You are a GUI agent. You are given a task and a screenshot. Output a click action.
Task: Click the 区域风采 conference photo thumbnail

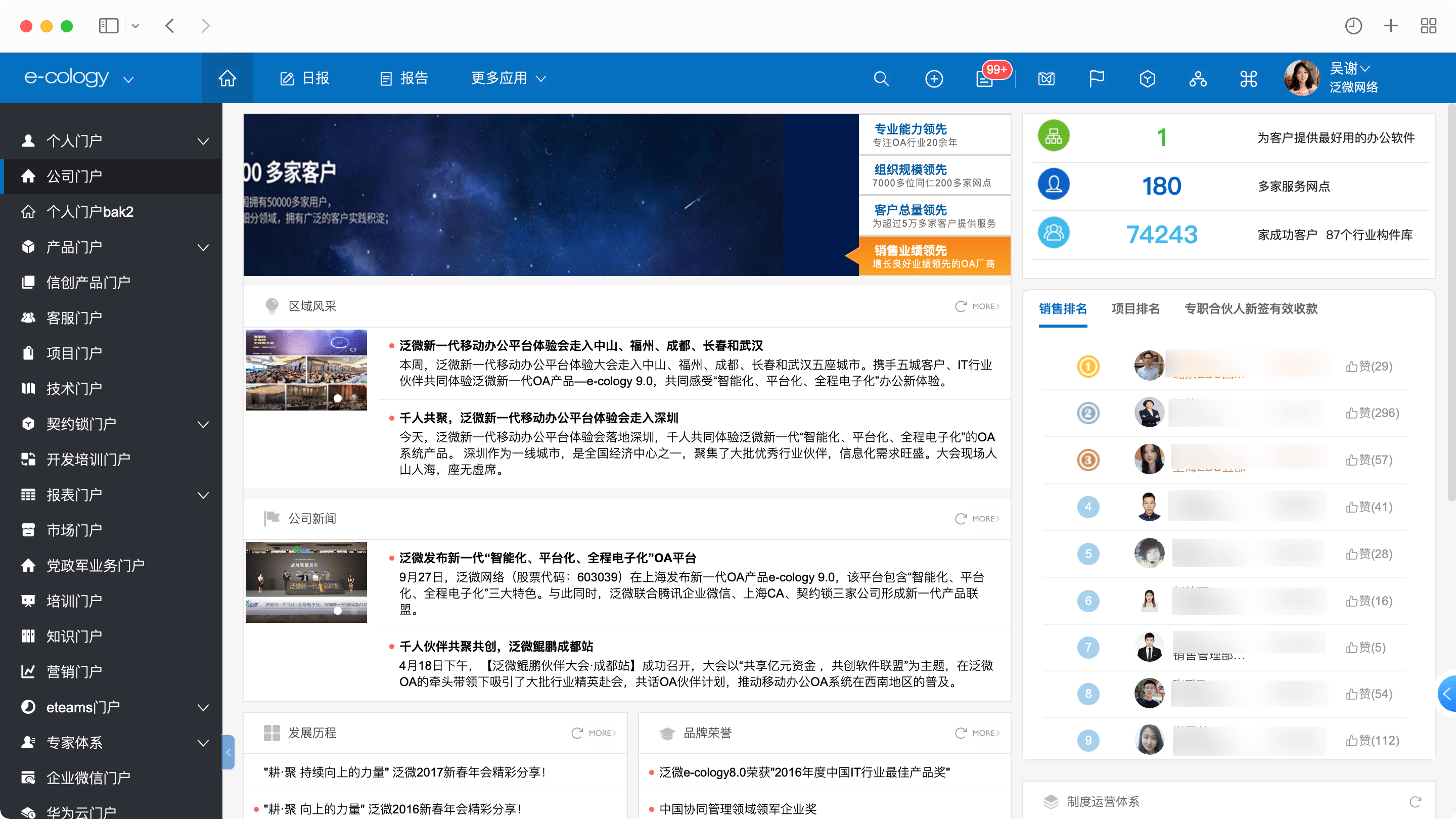pyautogui.click(x=306, y=370)
